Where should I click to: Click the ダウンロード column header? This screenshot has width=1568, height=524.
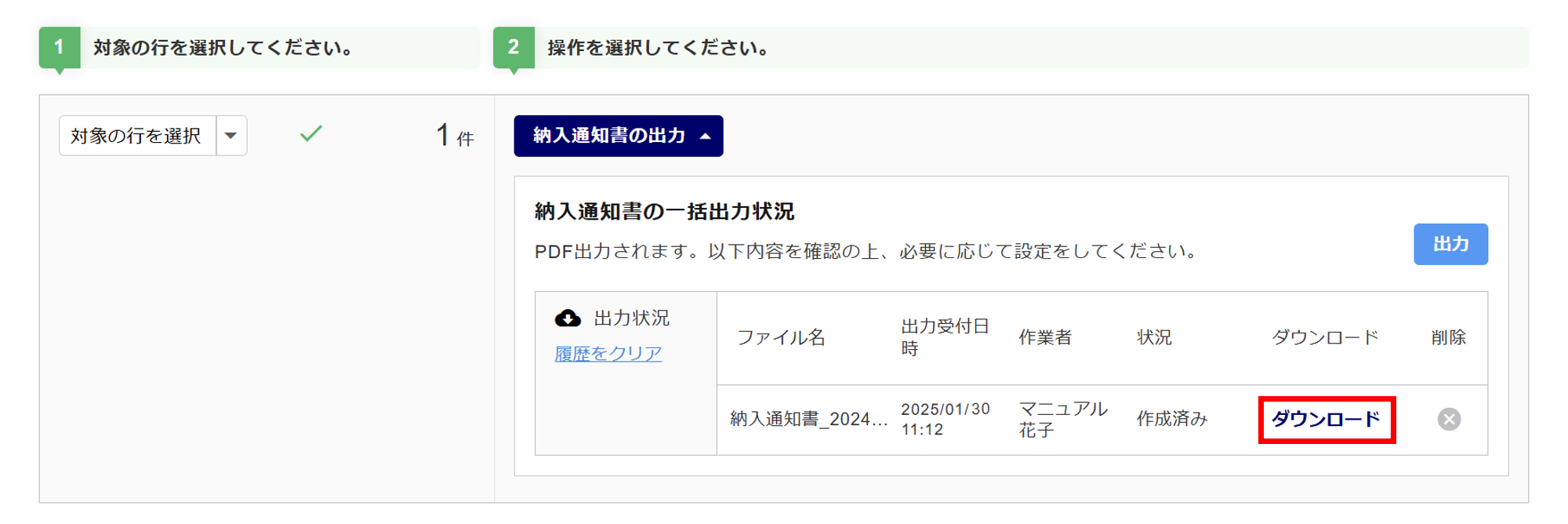pos(1324,338)
